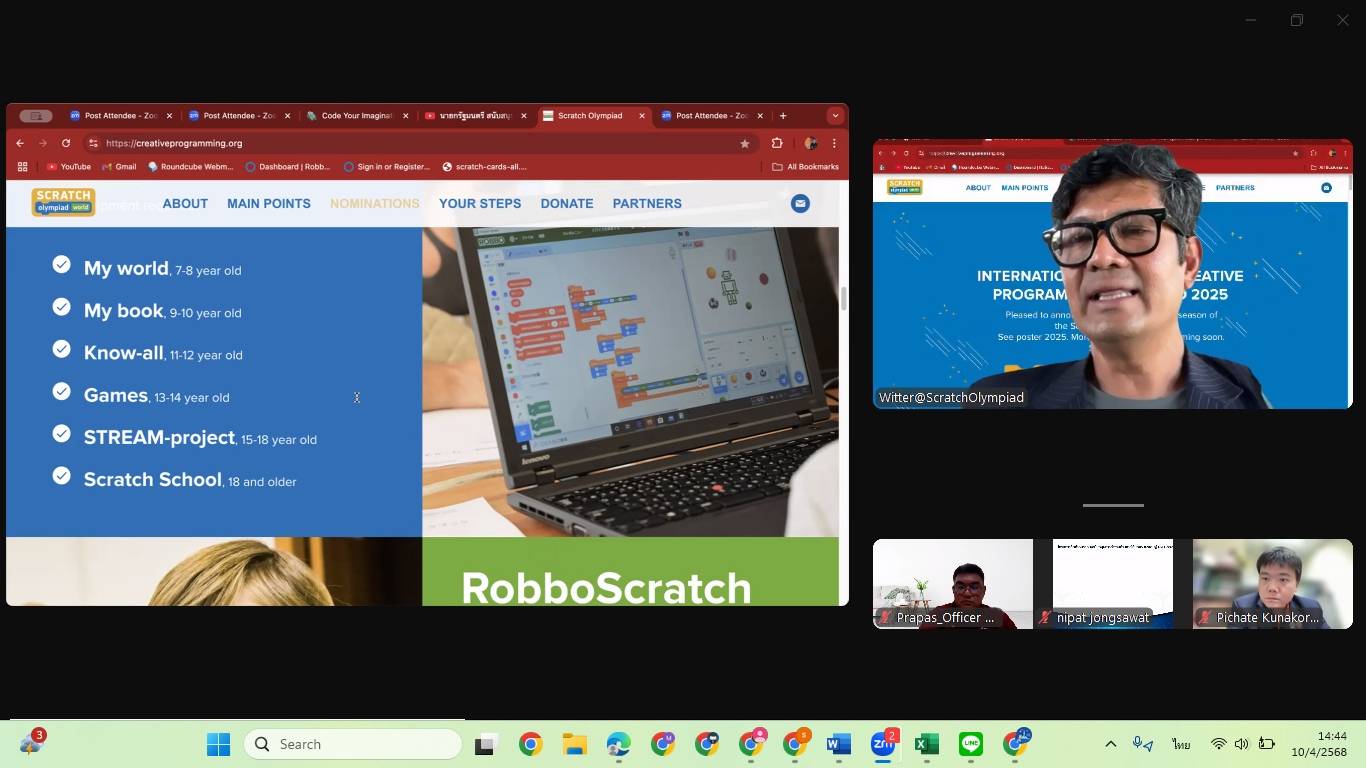
Task: Reload the creativeprogramming.org page
Action: tap(66, 143)
